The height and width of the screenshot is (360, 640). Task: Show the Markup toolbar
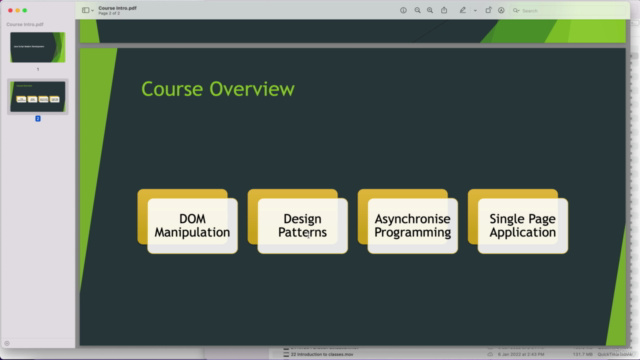[501, 11]
